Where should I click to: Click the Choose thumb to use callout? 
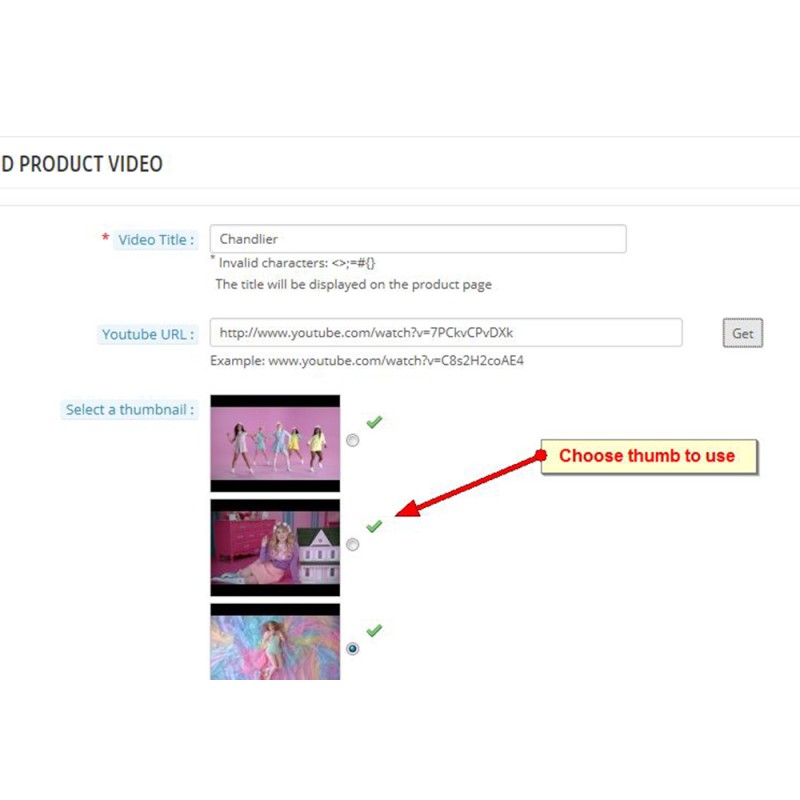(649, 456)
